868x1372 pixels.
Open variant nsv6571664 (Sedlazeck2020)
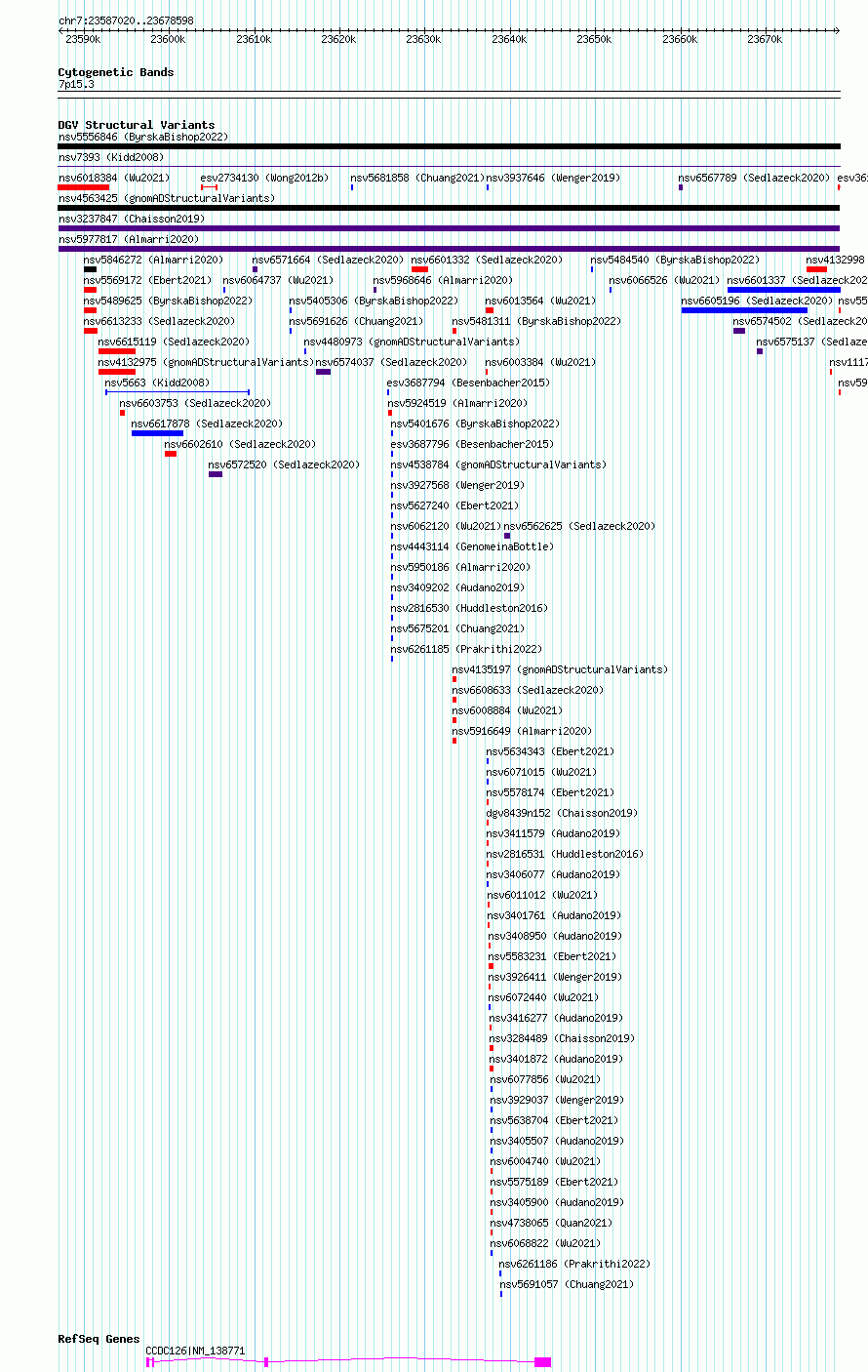[328, 260]
